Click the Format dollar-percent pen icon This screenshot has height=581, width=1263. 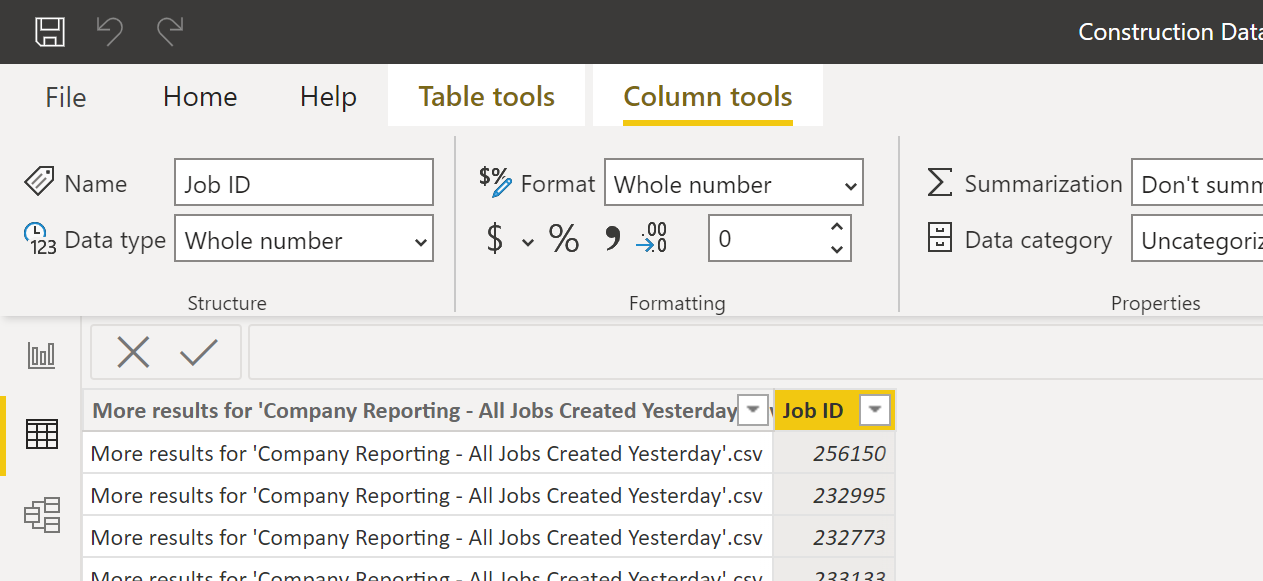(x=495, y=181)
